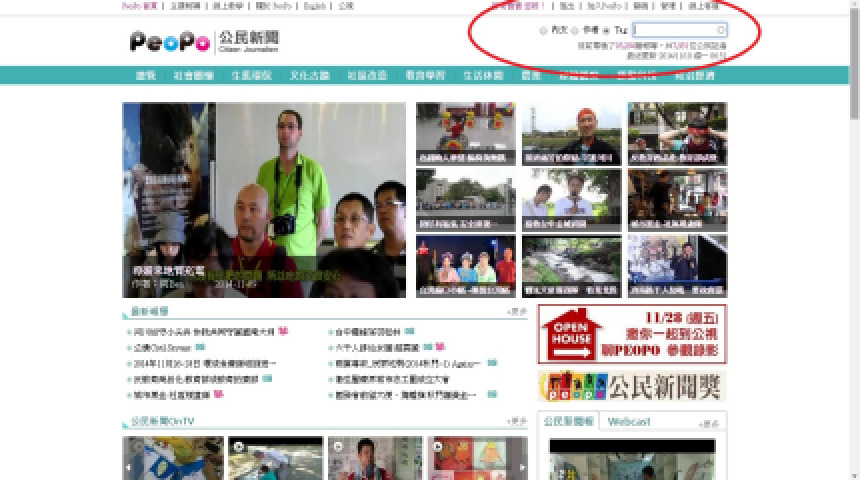Expand more items in the 公民新聞OnTV section
The image size is (860, 480).
click(516, 421)
